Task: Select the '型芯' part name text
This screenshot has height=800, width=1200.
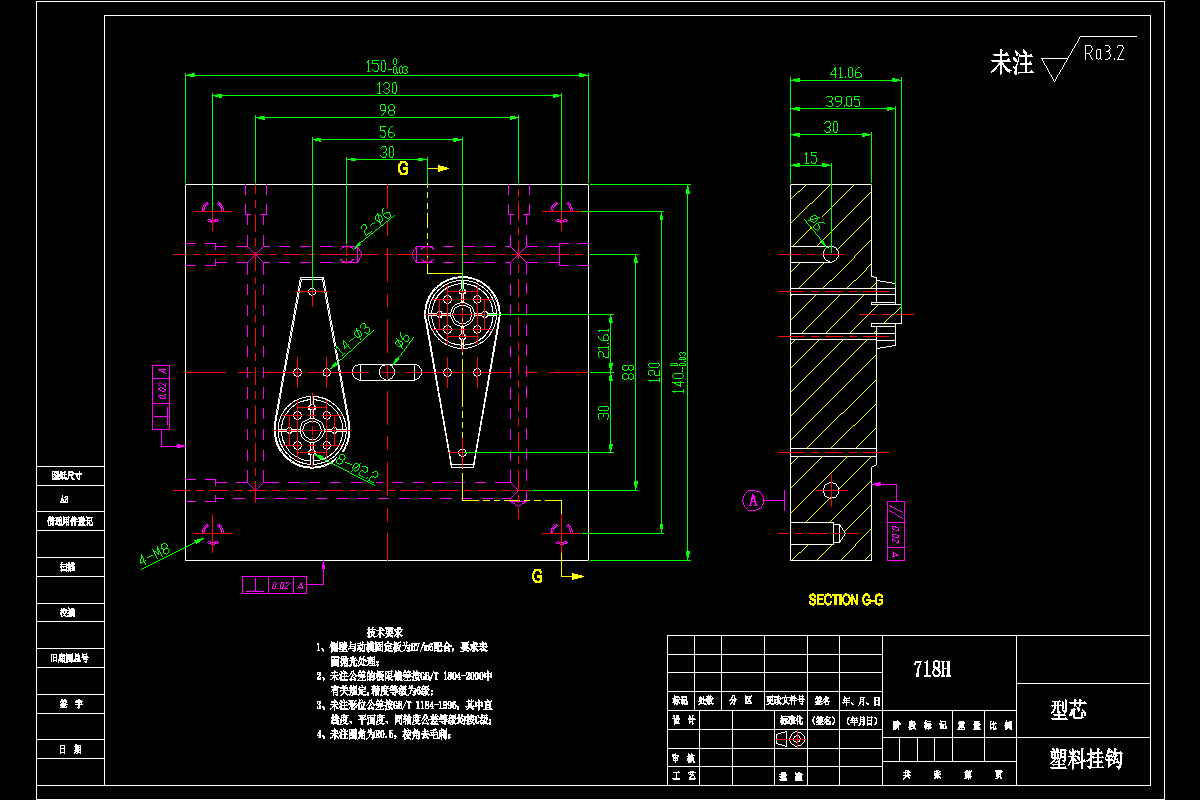Action: 1069,710
